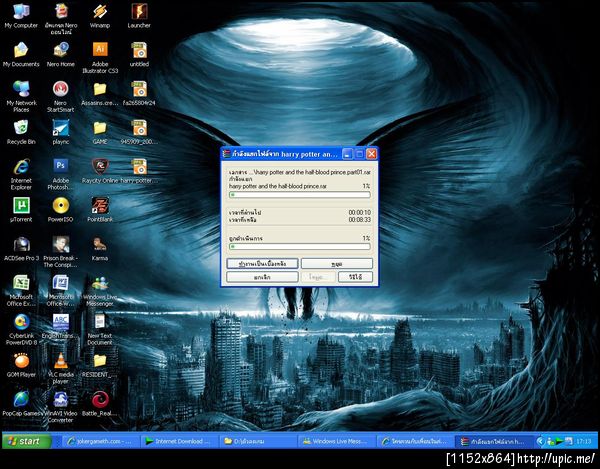Click the WinRAR dialog title bar icon
The height and width of the screenshot is (469, 600).
[x=227, y=154]
